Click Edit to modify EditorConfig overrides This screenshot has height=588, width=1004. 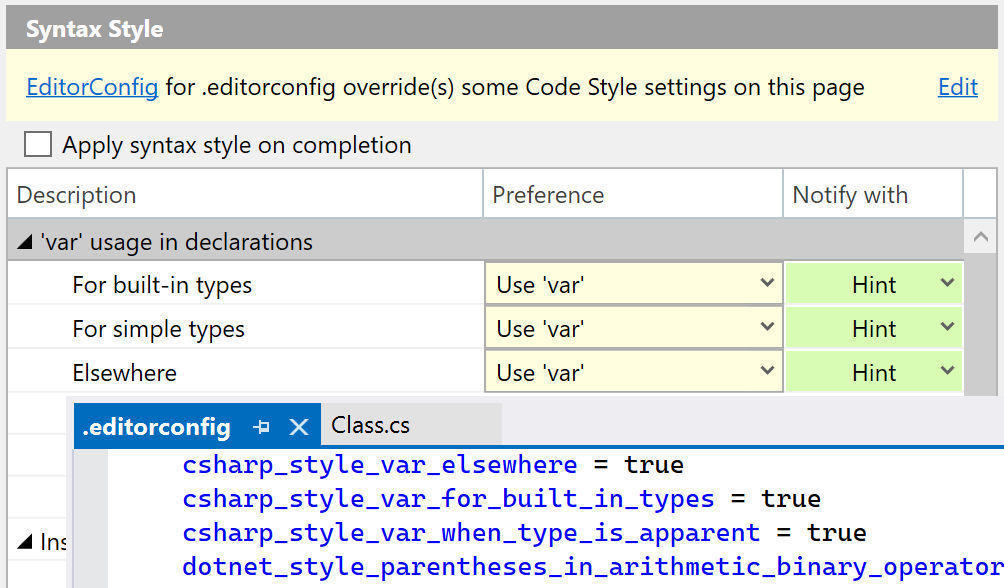(x=957, y=87)
